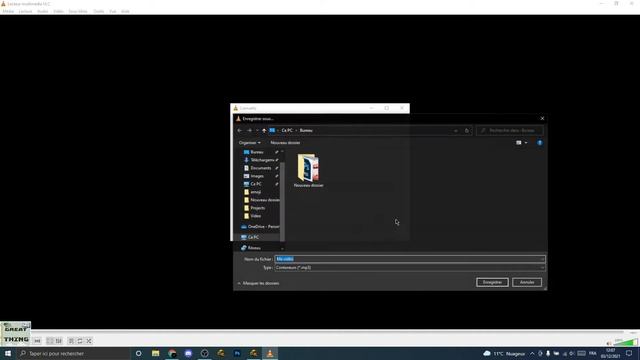The width and height of the screenshot is (640, 360).
Task: Select the Nouveau dossier folder thumbnail
Action: coord(309,170)
